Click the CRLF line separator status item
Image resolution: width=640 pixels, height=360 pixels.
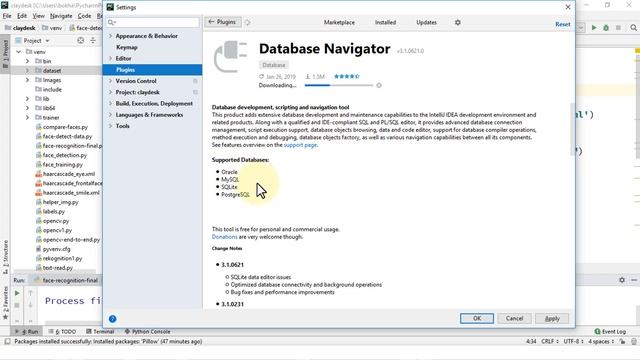point(549,341)
